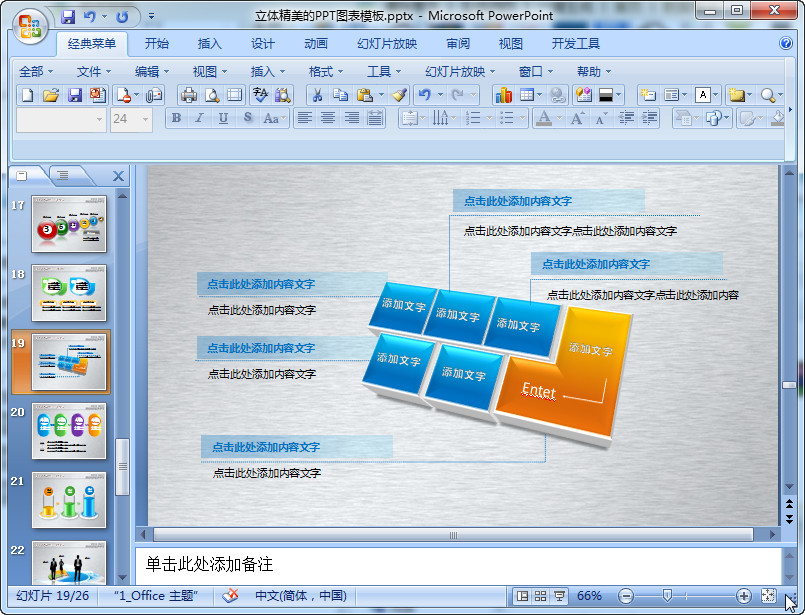Viewport: 805px width, 615px height.
Task: Click the Research books icon
Action: pyautogui.click(x=283, y=95)
